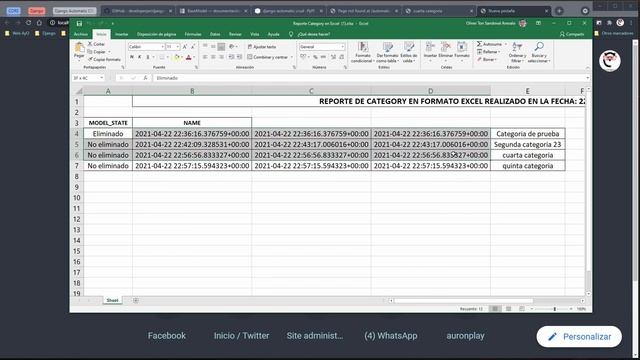Apply percent style to the cells

click(x=316, y=57)
